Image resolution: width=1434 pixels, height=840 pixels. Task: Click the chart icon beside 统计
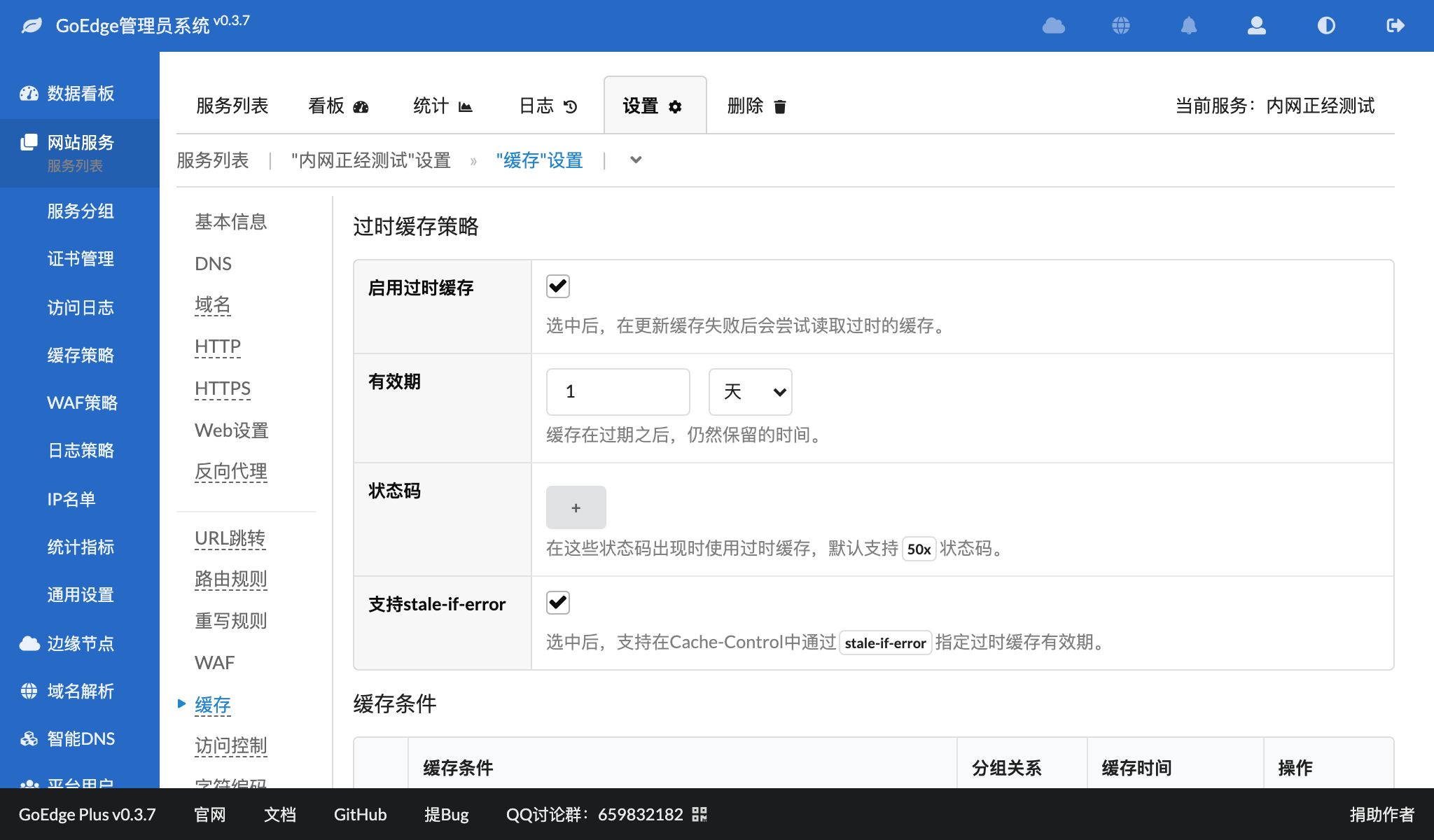pyautogui.click(x=466, y=106)
